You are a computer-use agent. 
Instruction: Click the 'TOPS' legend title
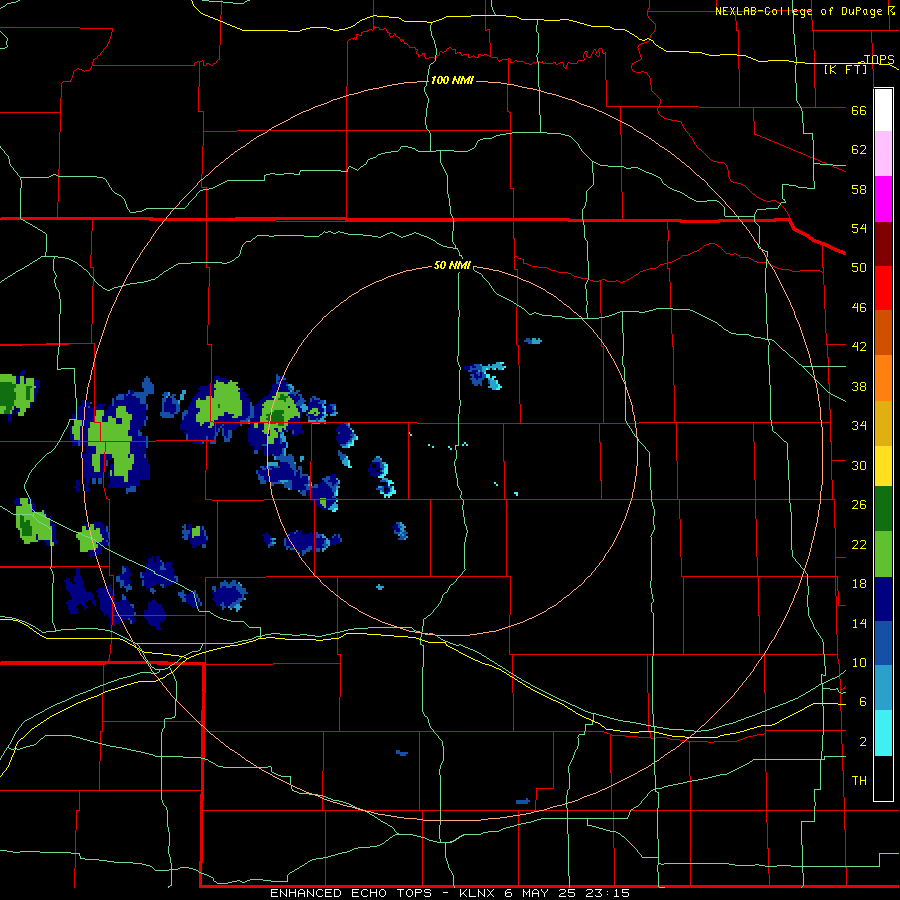879,59
